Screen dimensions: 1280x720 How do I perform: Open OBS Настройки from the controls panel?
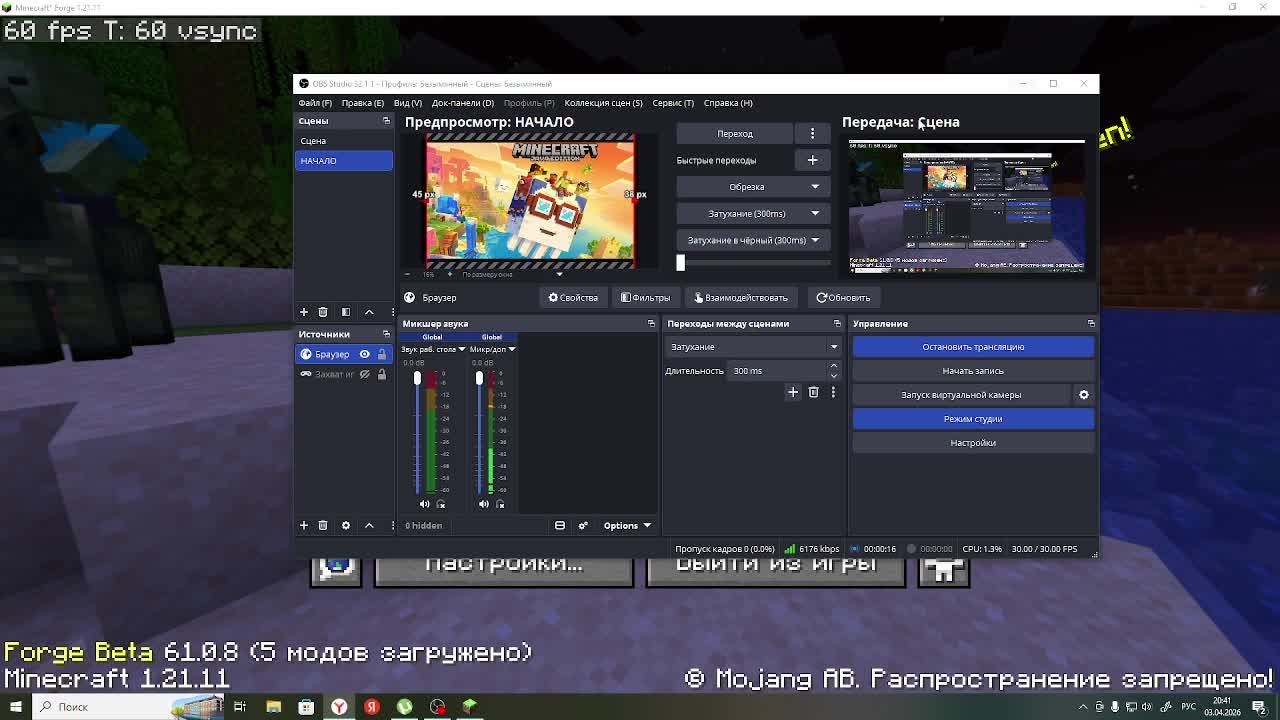[973, 443]
